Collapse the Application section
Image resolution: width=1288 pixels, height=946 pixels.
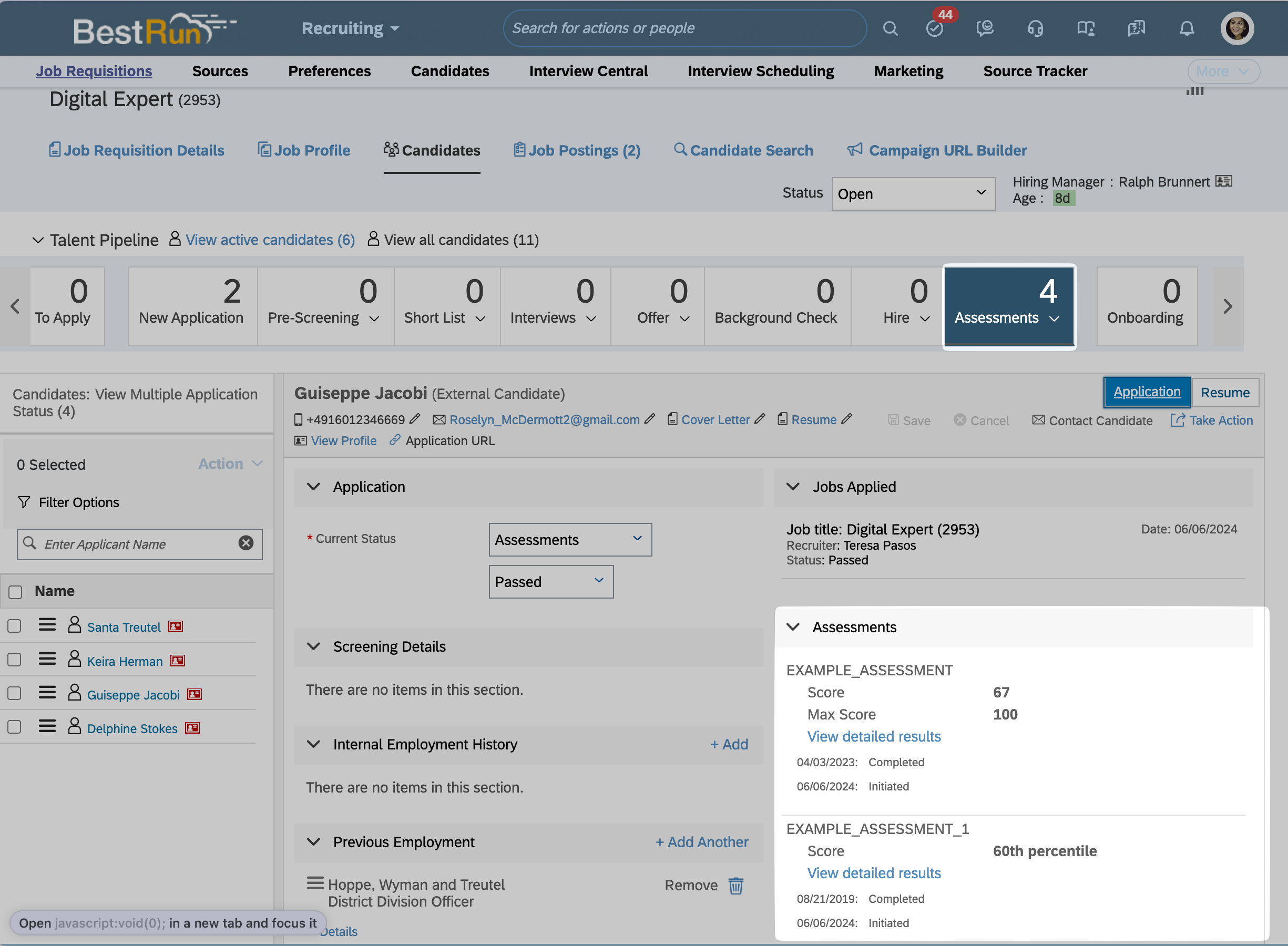(313, 487)
